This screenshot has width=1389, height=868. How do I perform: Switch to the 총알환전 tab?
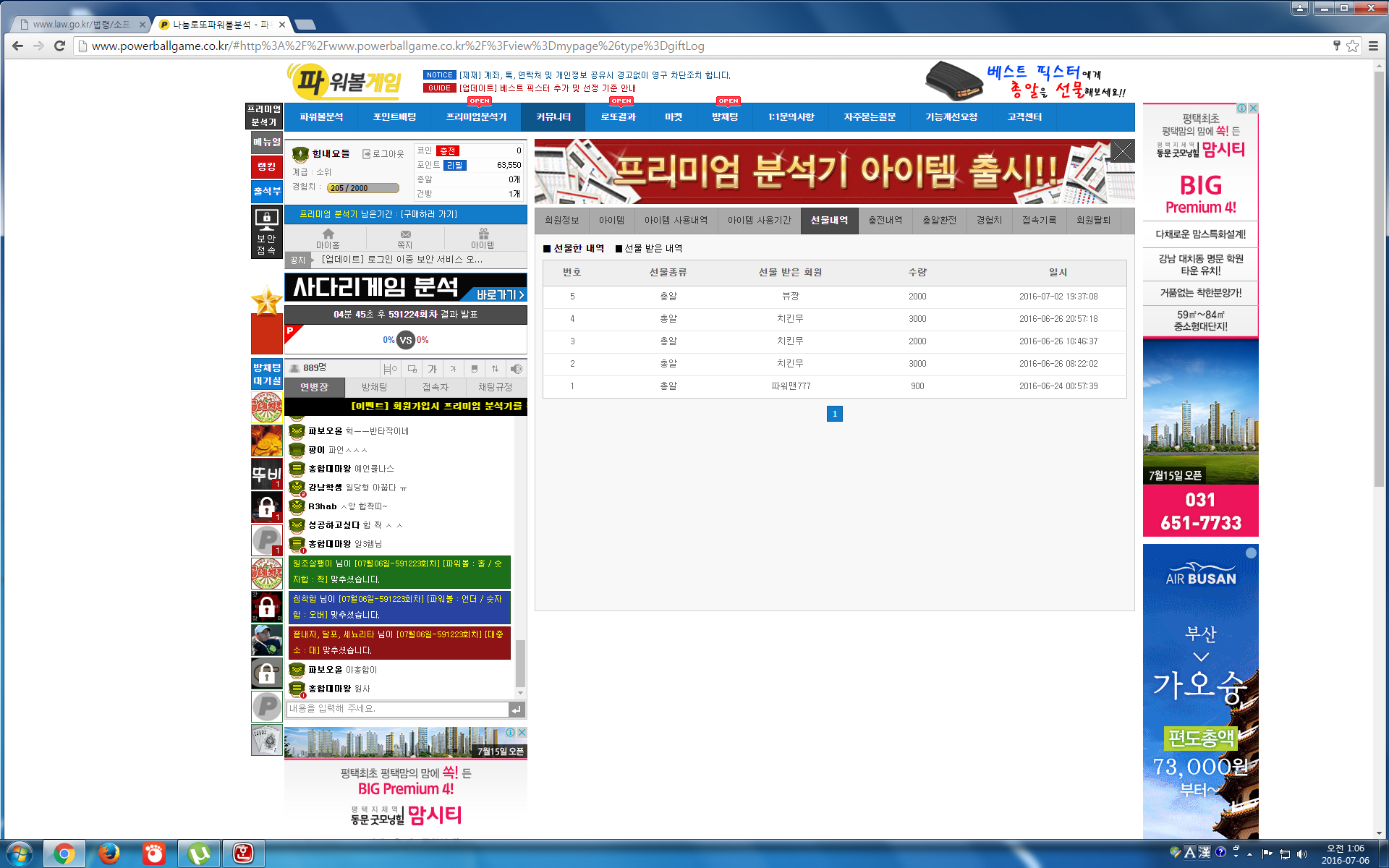point(939,221)
